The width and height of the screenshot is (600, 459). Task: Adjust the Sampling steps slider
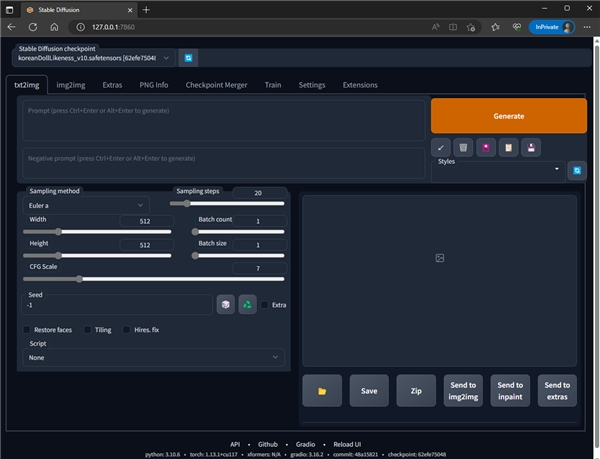click(227, 203)
